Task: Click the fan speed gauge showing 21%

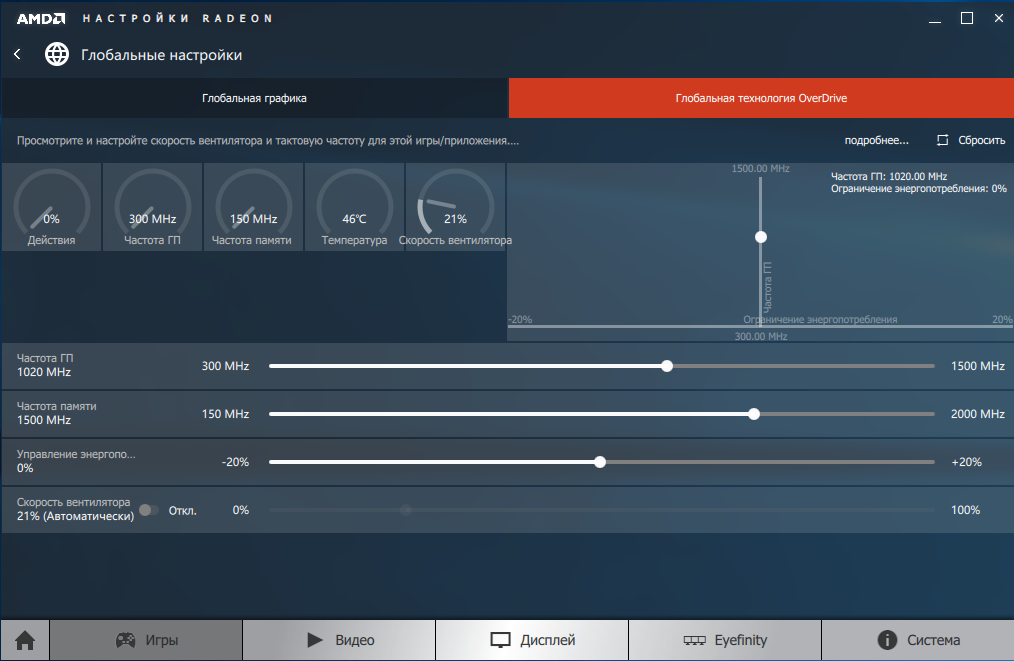Action: (455, 207)
